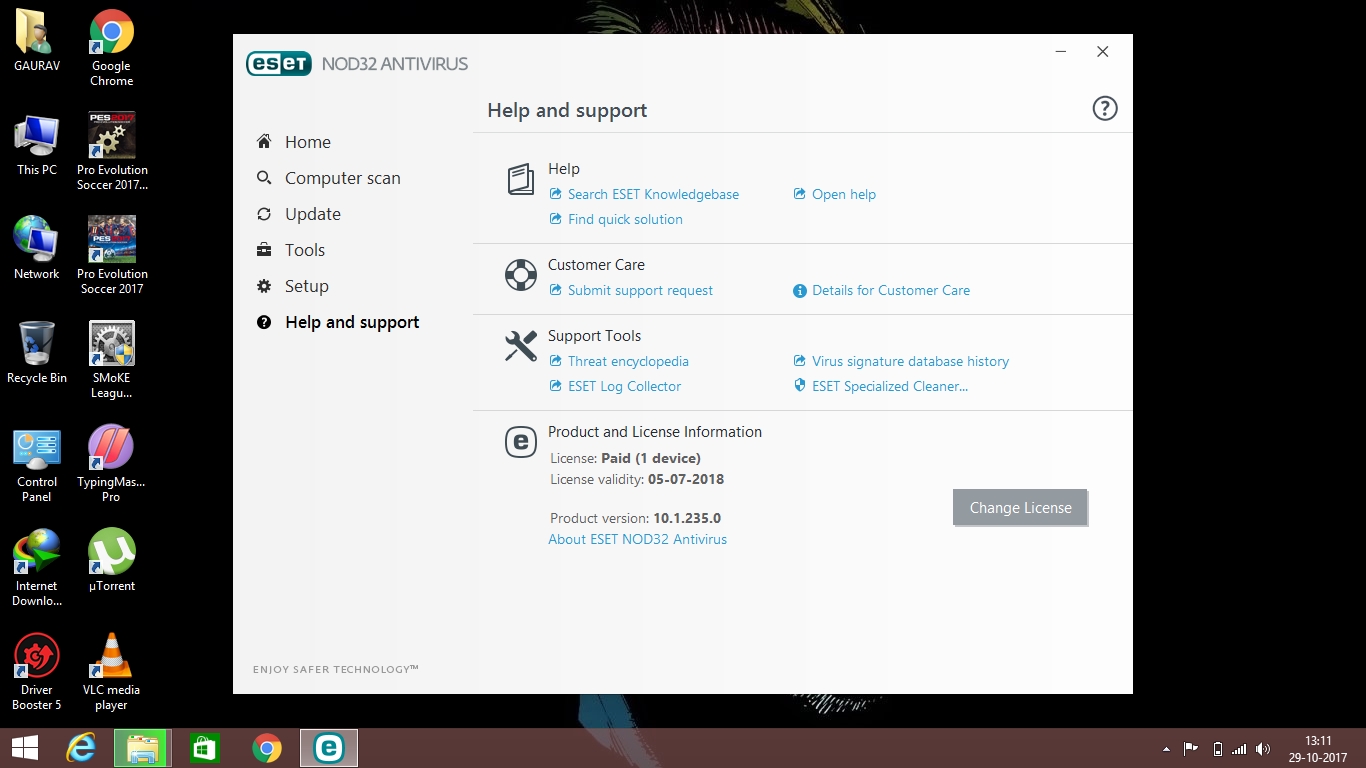The image size is (1366, 768).
Task: Open Internet Explorer from taskbar
Action: (x=82, y=748)
